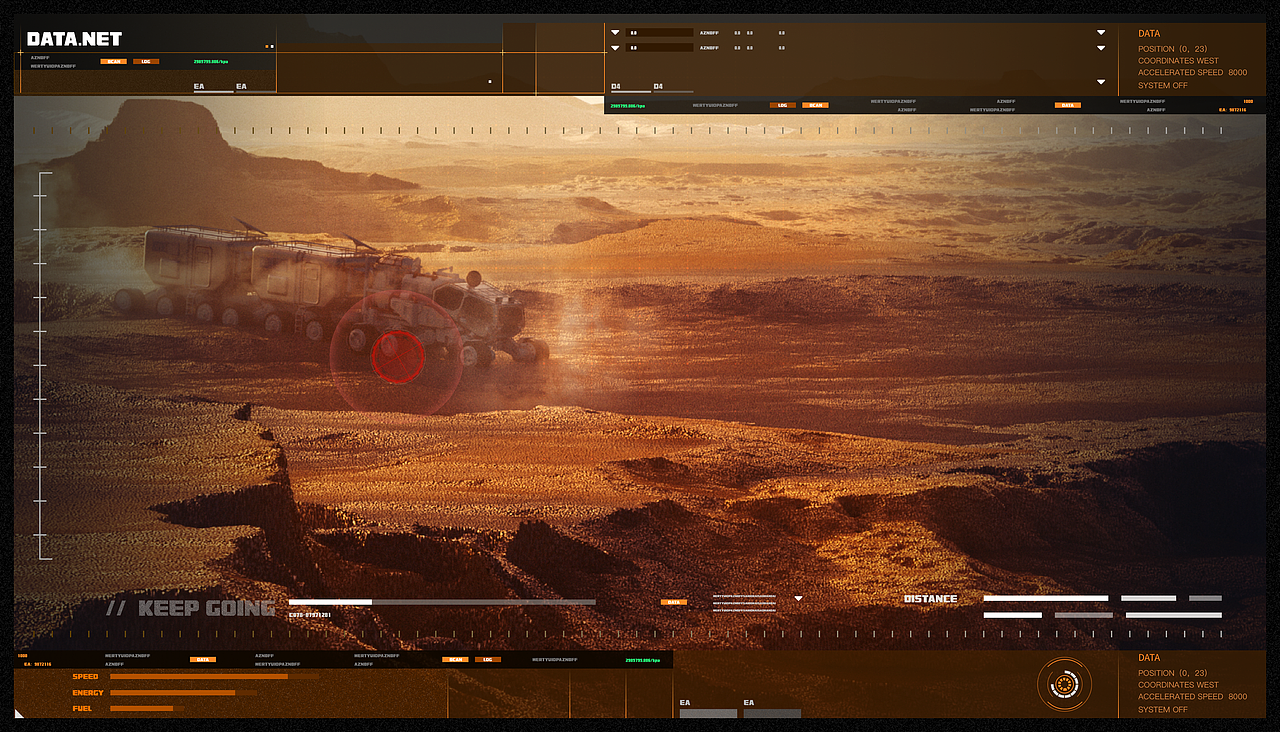This screenshot has width=1280, height=732.
Task: Switch to the second EA tab in bottom panel
Action: click(x=772, y=708)
